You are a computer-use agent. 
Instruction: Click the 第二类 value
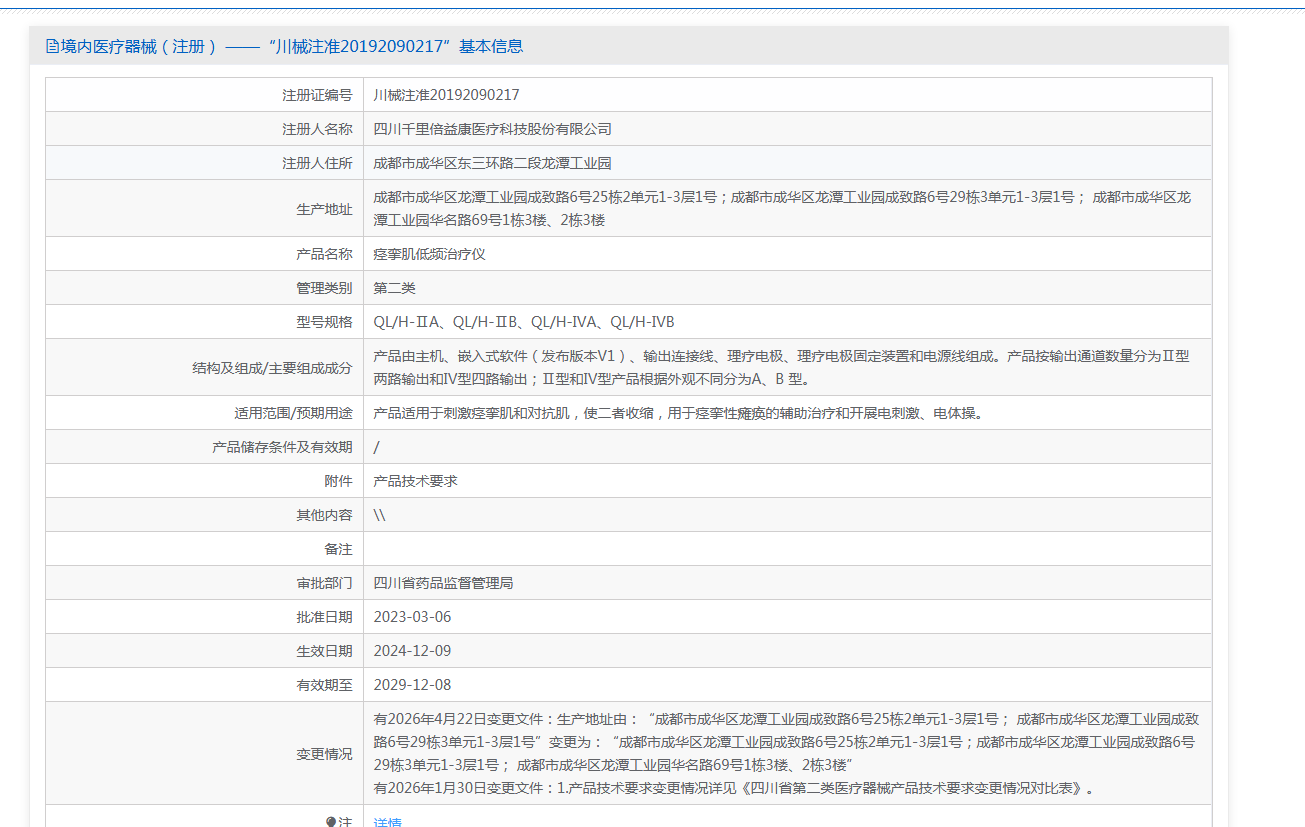pyautogui.click(x=394, y=288)
